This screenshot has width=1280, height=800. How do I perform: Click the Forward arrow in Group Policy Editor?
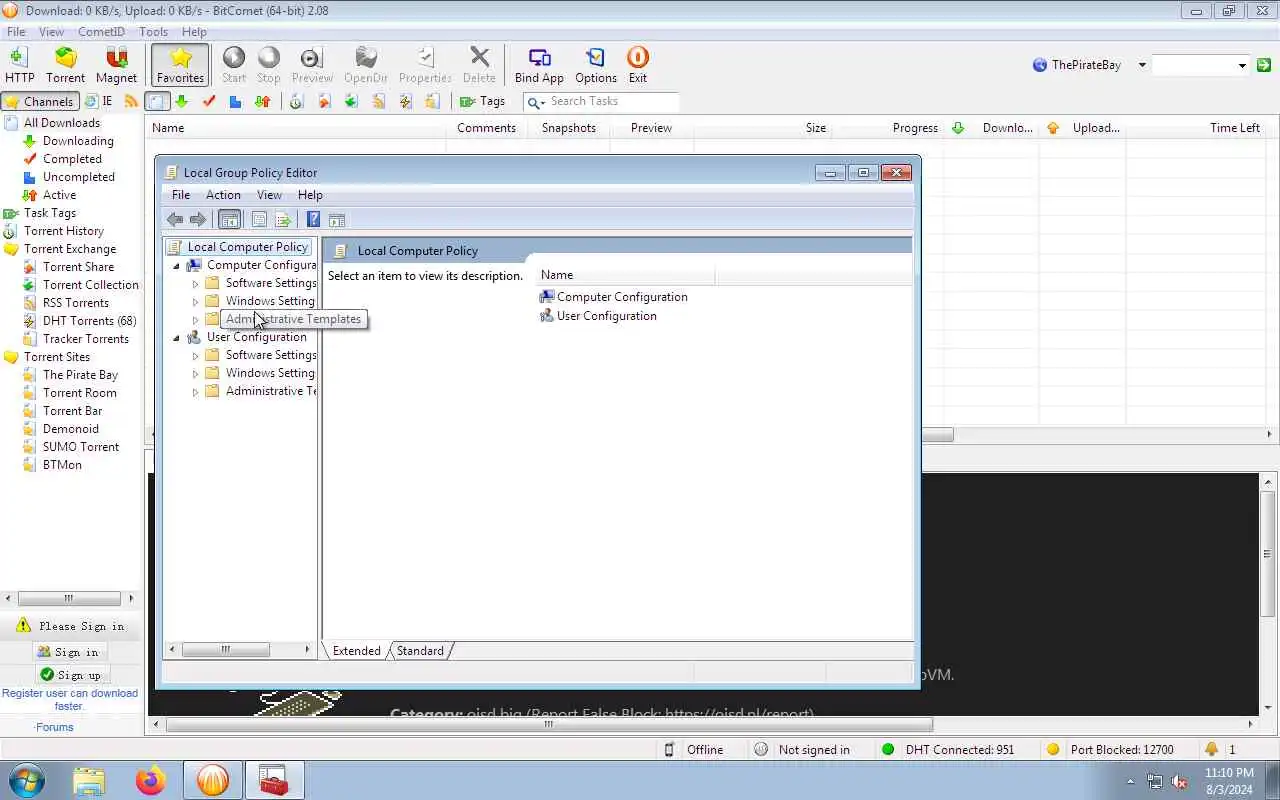tap(198, 220)
